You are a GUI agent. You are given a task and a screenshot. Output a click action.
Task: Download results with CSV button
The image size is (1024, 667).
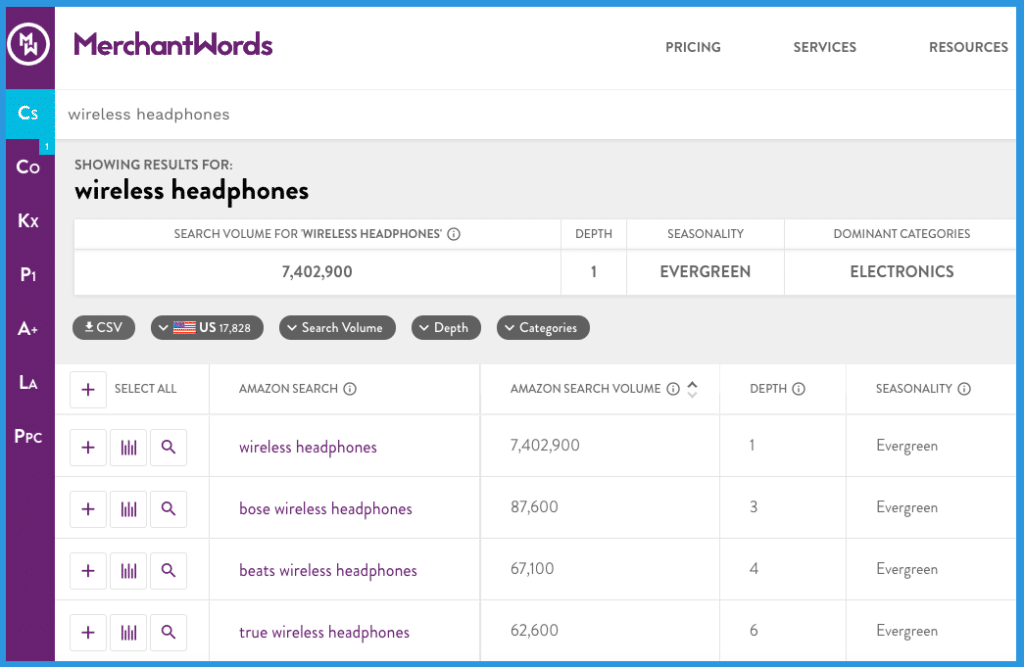click(x=104, y=328)
